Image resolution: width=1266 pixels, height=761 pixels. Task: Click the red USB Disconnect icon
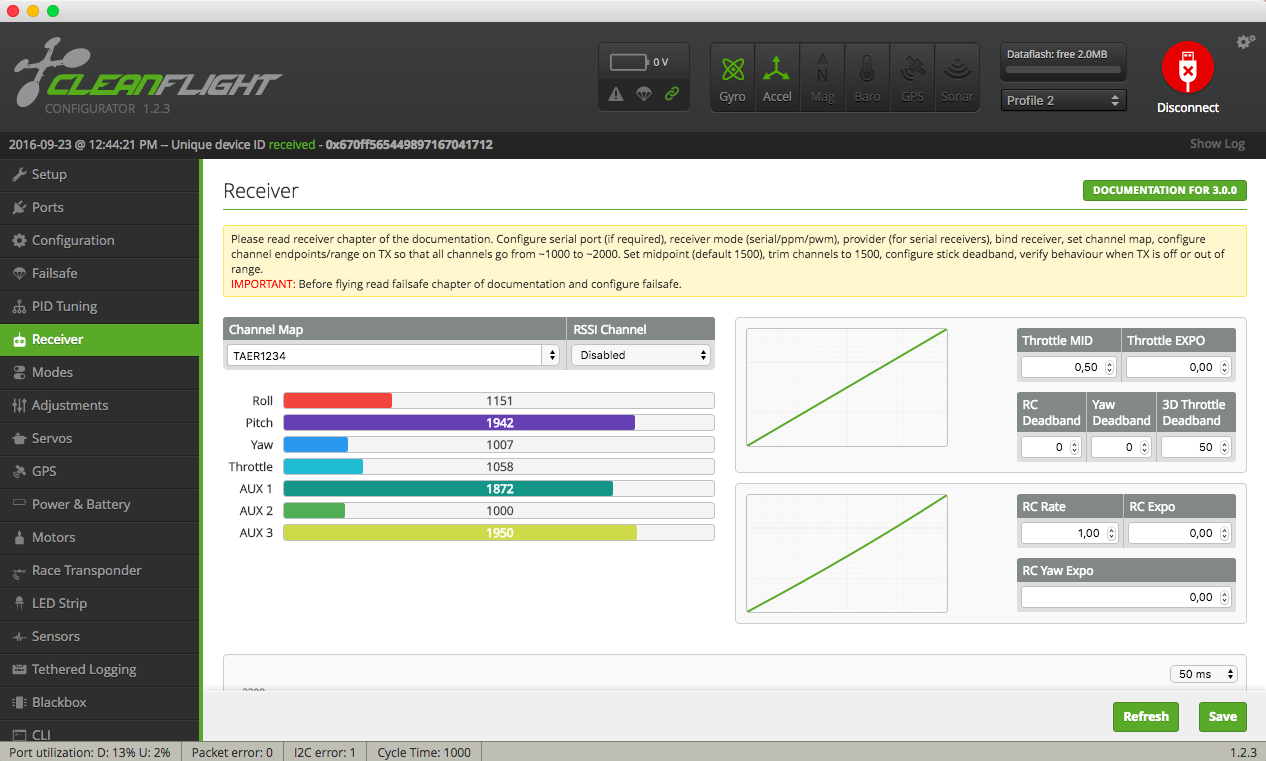click(x=1187, y=69)
